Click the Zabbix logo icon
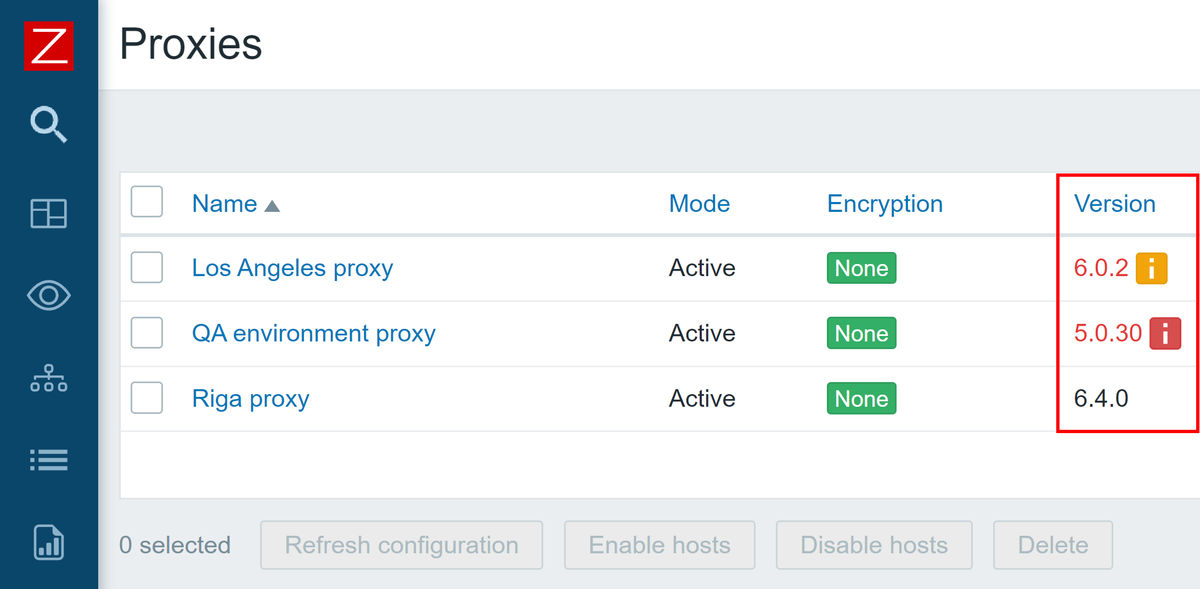The image size is (1200, 589). tap(48, 46)
